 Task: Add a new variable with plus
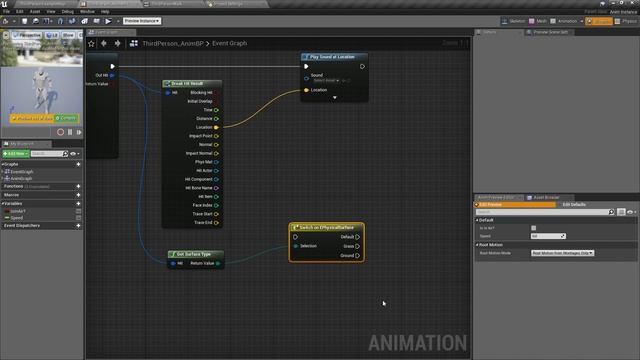78,203
